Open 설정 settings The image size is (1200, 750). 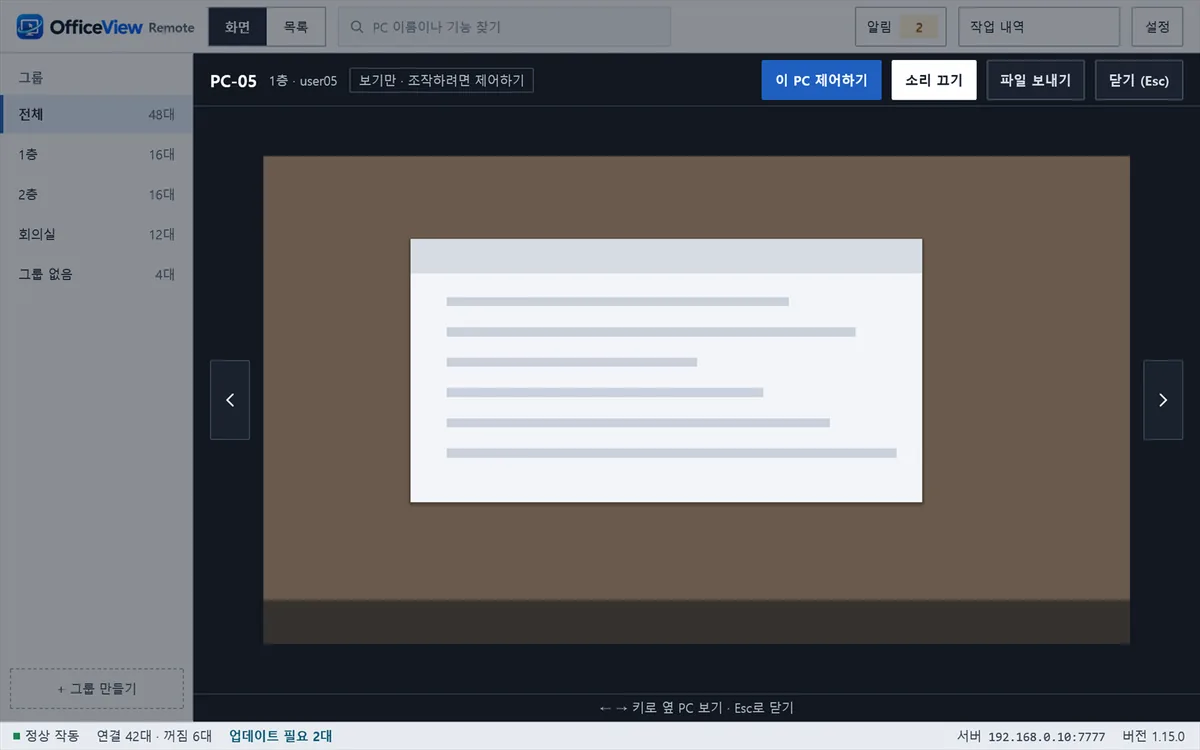point(1157,27)
